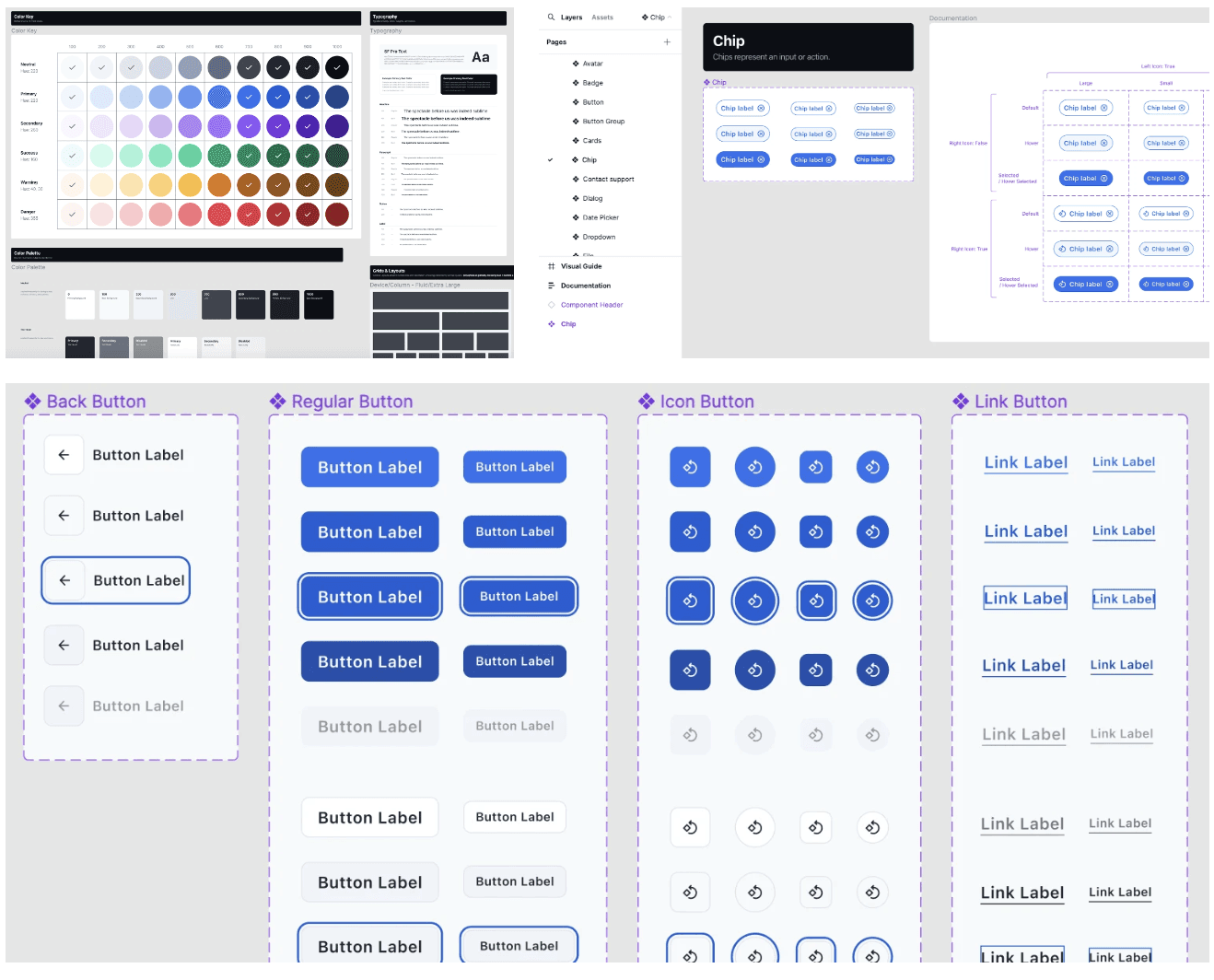Image resolution: width=1214 pixels, height=980 pixels.
Task: Click the checkmark next to the Chip page
Action: pos(552,159)
